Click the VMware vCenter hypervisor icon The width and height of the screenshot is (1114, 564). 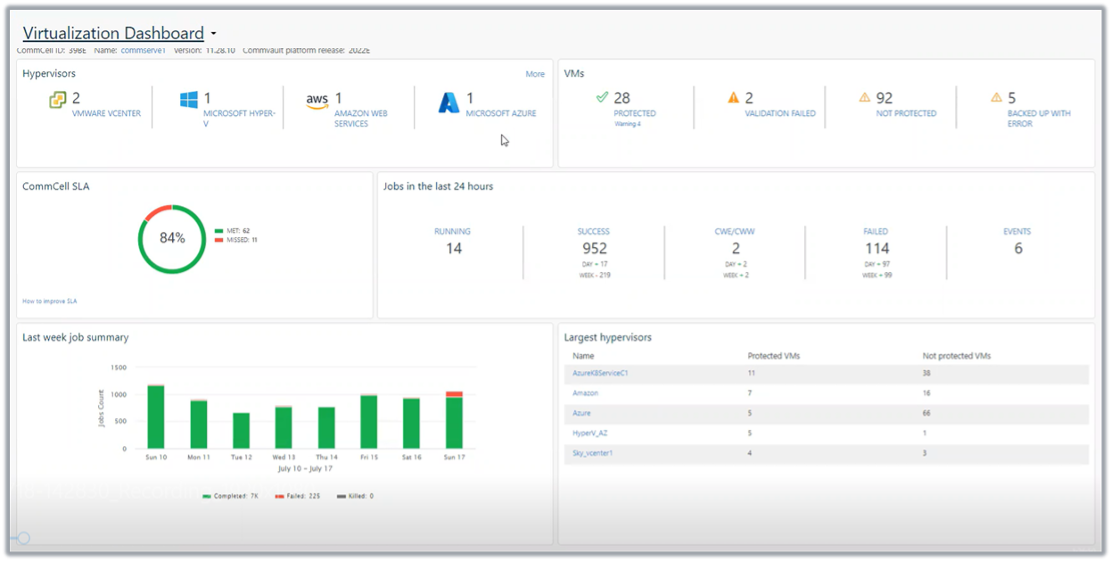(x=58, y=100)
